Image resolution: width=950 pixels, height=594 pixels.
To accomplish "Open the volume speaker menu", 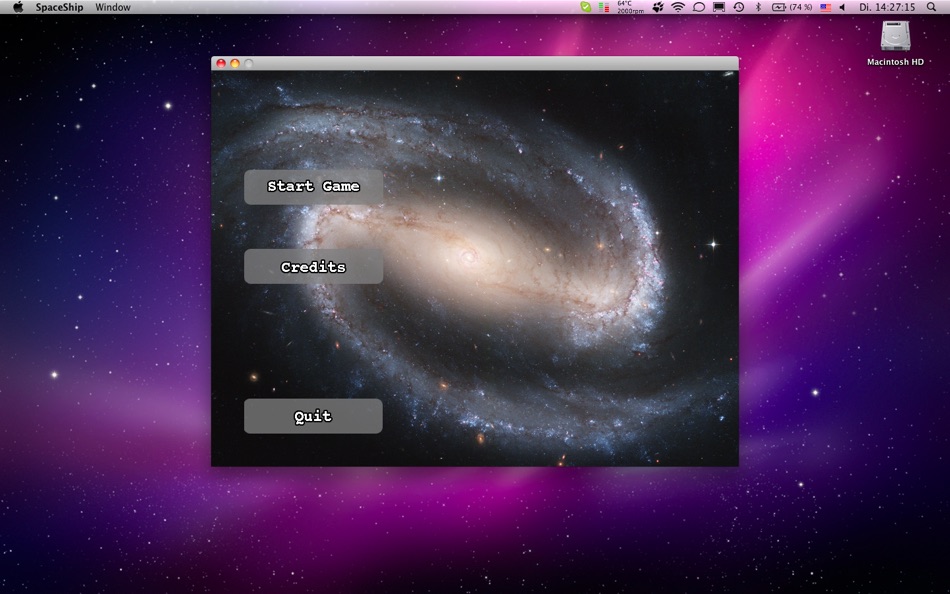I will (842, 7).
